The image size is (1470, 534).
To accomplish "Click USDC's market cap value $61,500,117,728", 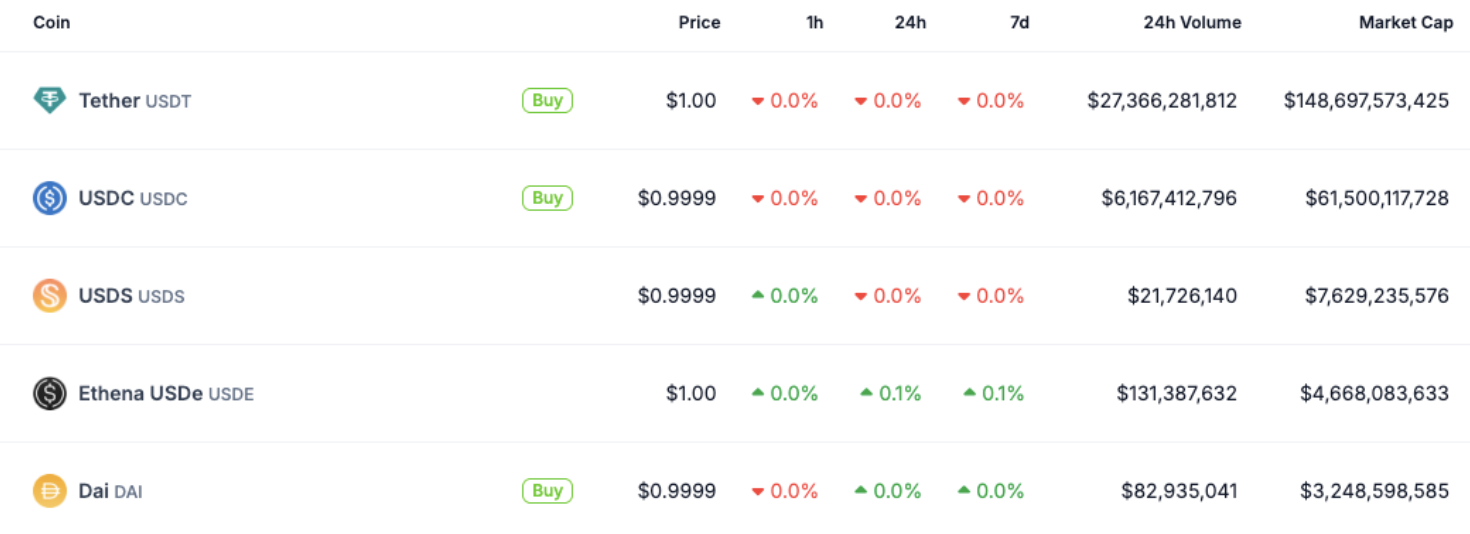I will point(1377,198).
